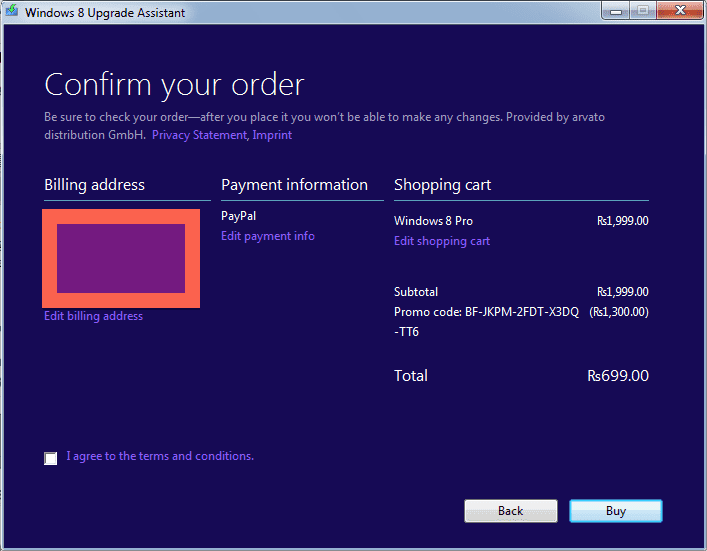This screenshot has width=707, height=551.
Task: Click the Shopping cart heading
Action: pyautogui.click(x=442, y=185)
